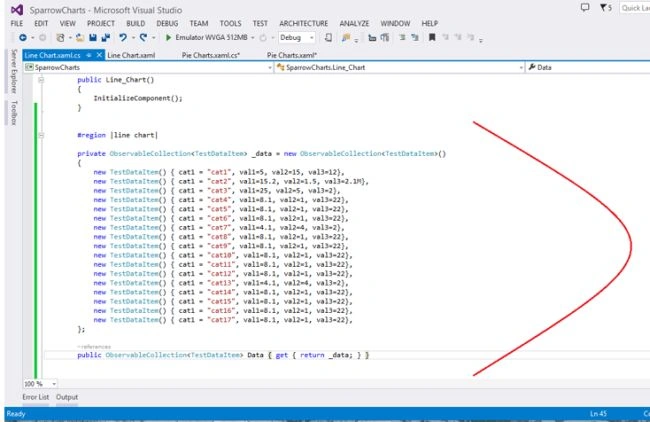This screenshot has height=422, width=650.
Task: Toggle a bookmark on current line
Action: pyautogui.click(x=432, y=38)
